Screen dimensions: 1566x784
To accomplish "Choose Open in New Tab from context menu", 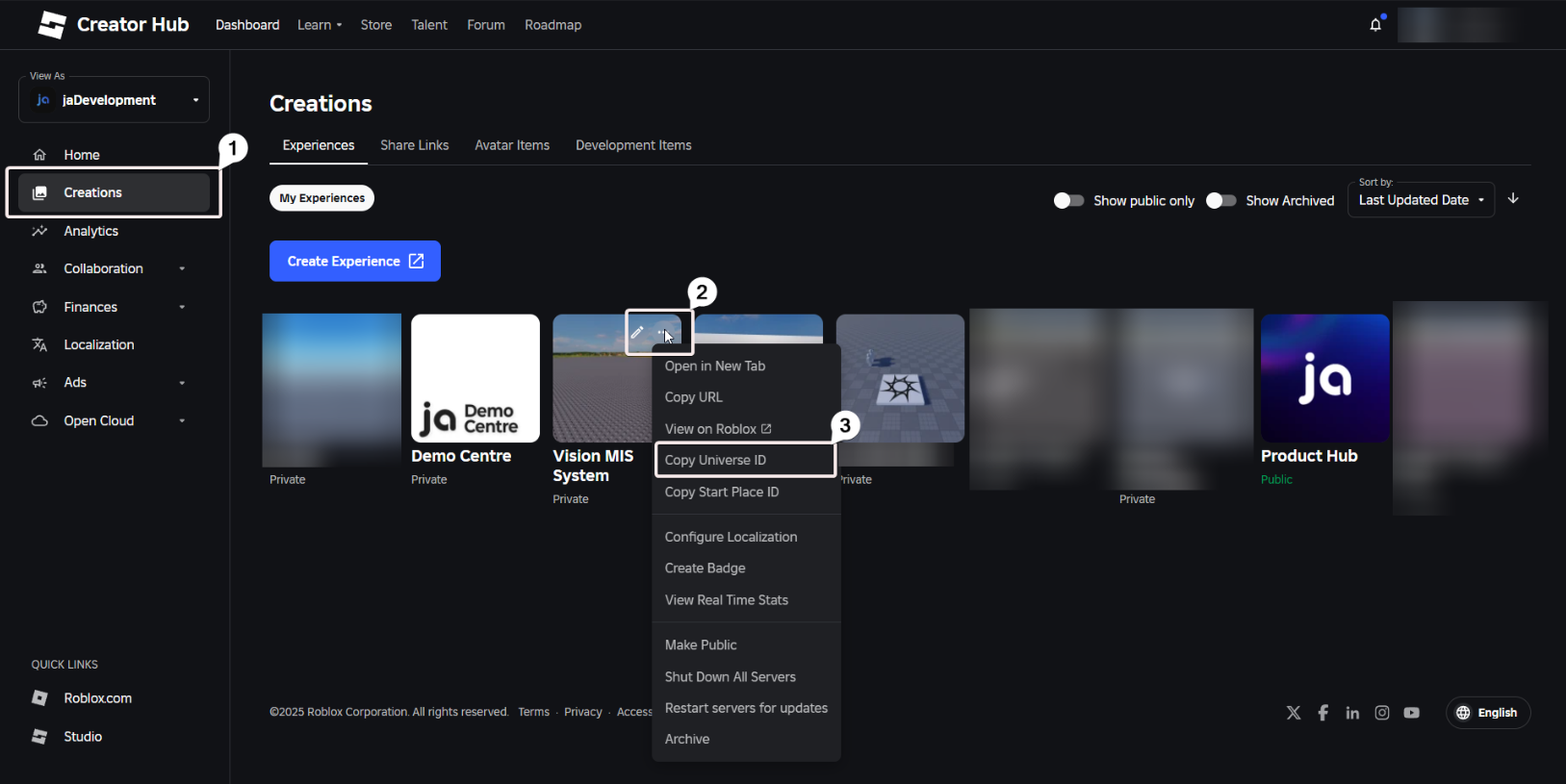I will 746,366.
